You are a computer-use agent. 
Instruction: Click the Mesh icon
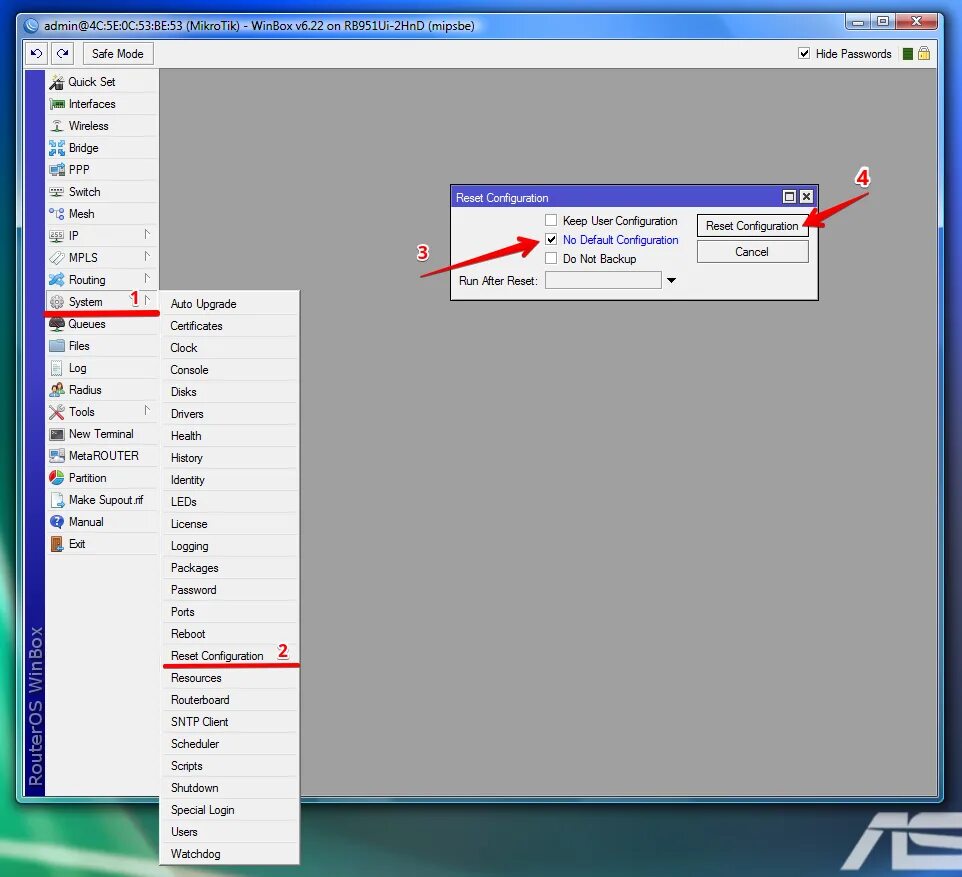tap(56, 214)
